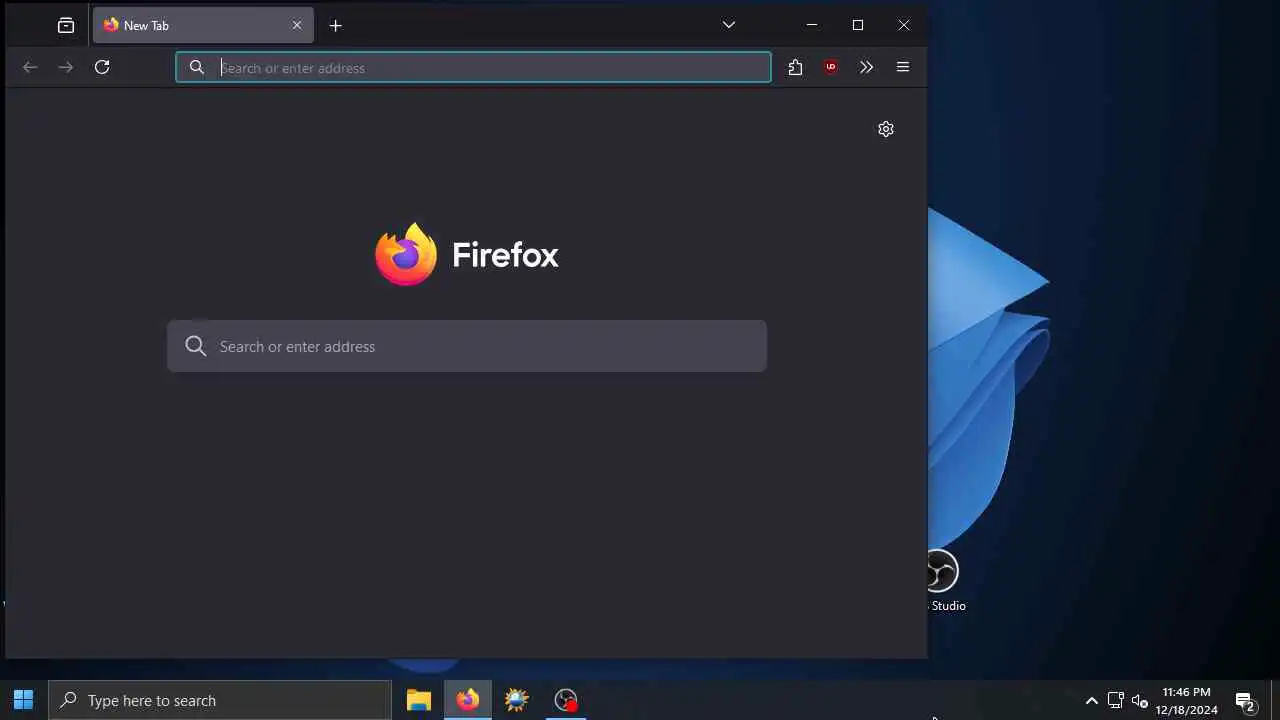Open the notification center icon
The height and width of the screenshot is (720, 1280).
(1245, 701)
